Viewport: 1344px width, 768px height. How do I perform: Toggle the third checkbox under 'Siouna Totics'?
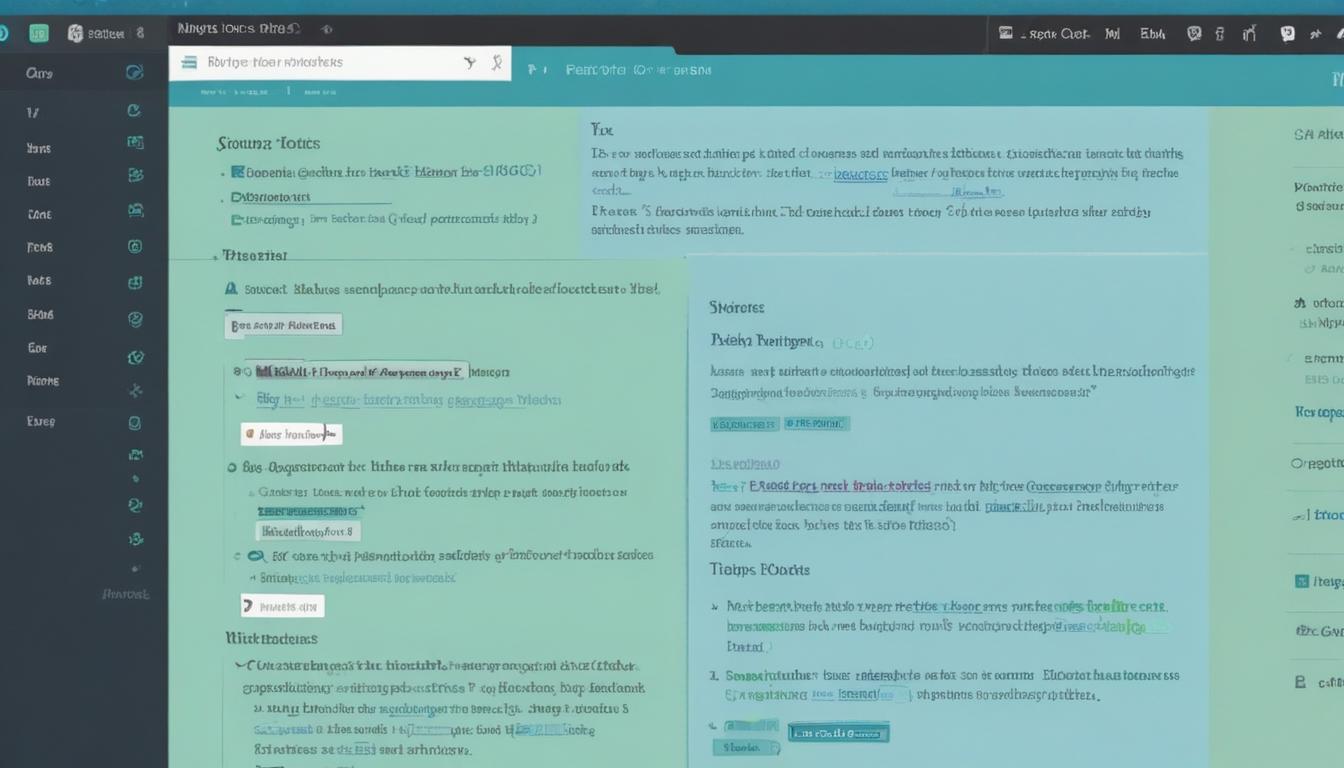[x=236, y=219]
